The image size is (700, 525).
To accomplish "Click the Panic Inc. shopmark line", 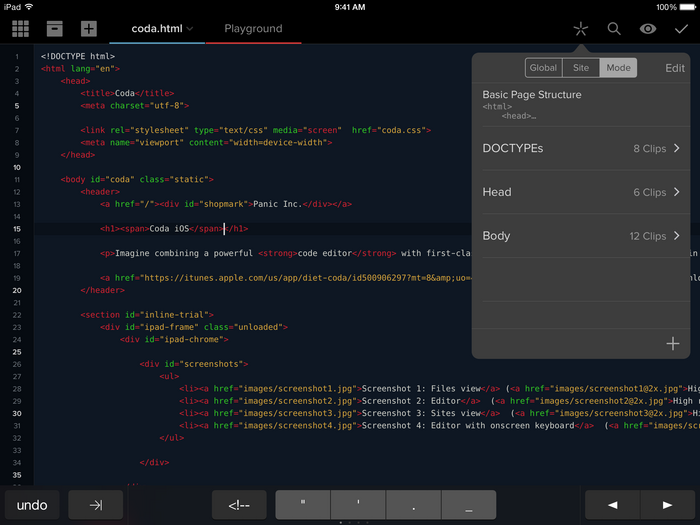I will click(226, 204).
